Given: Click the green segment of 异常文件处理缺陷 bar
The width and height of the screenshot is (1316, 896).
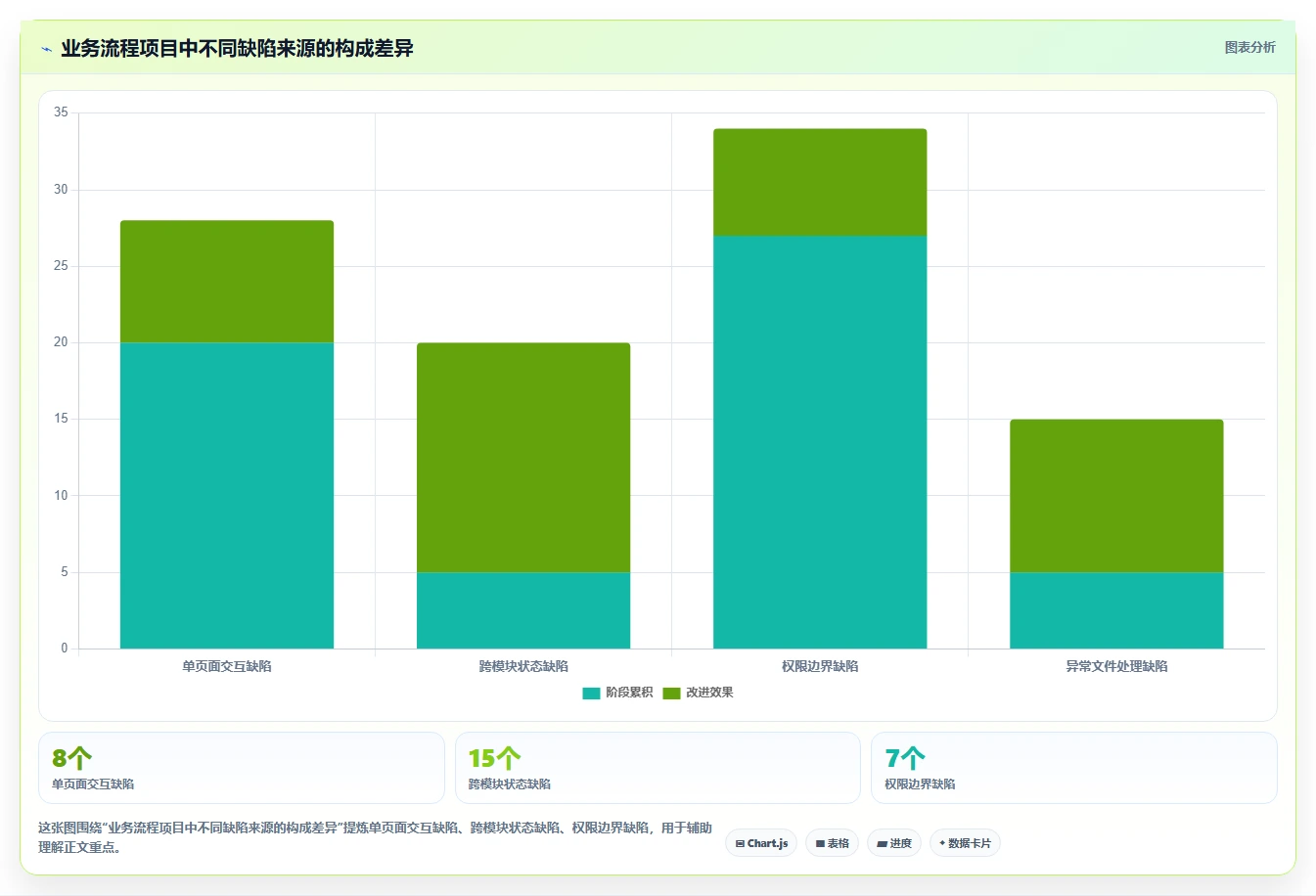Looking at the screenshot, I should pos(1116,496).
